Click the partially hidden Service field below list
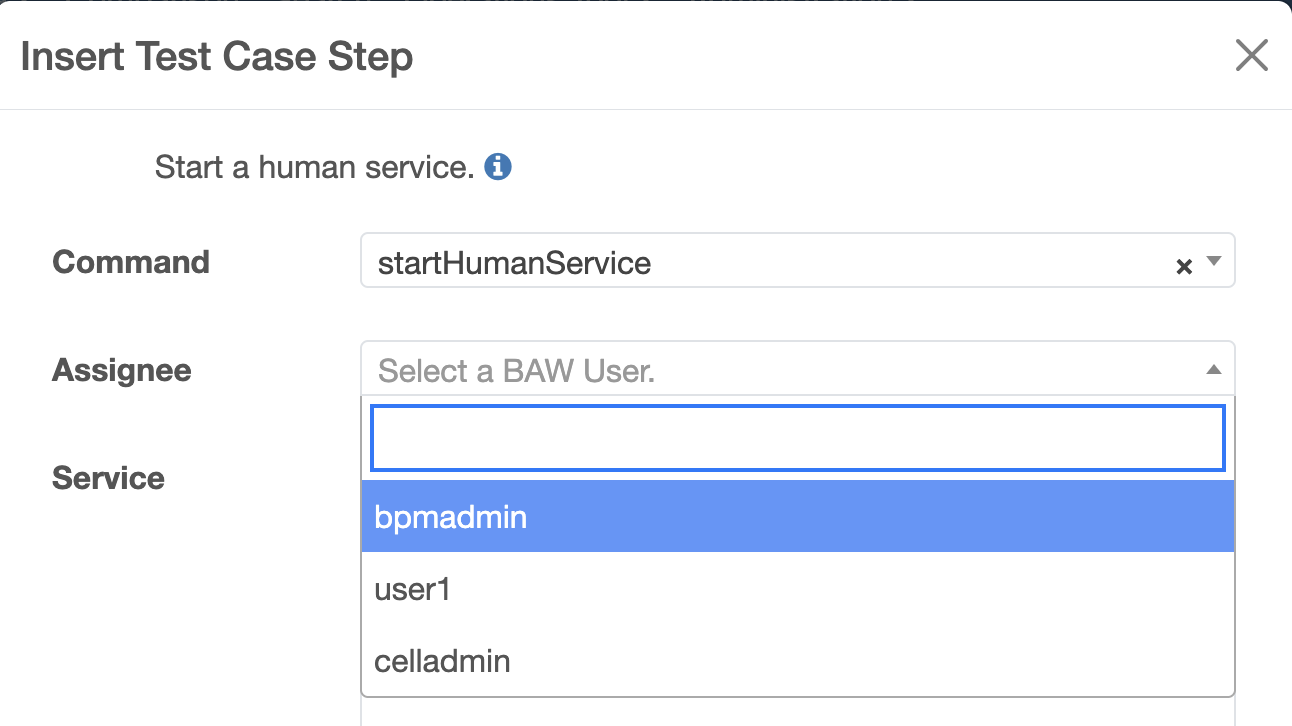Screen dimensions: 1292x726 pos(797,712)
